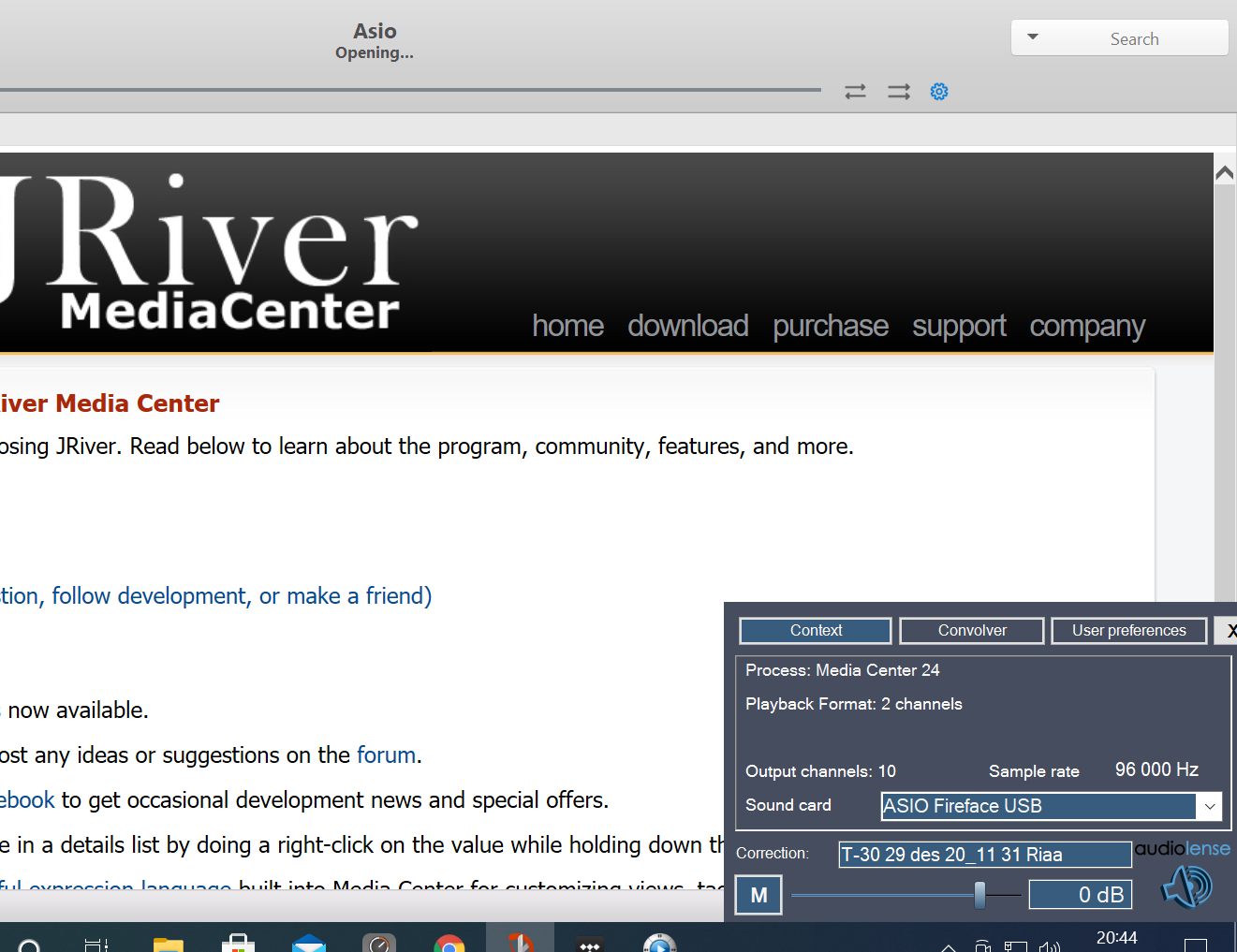Click the 'Asio' track title
The width and height of the screenshot is (1237, 952).
click(375, 32)
